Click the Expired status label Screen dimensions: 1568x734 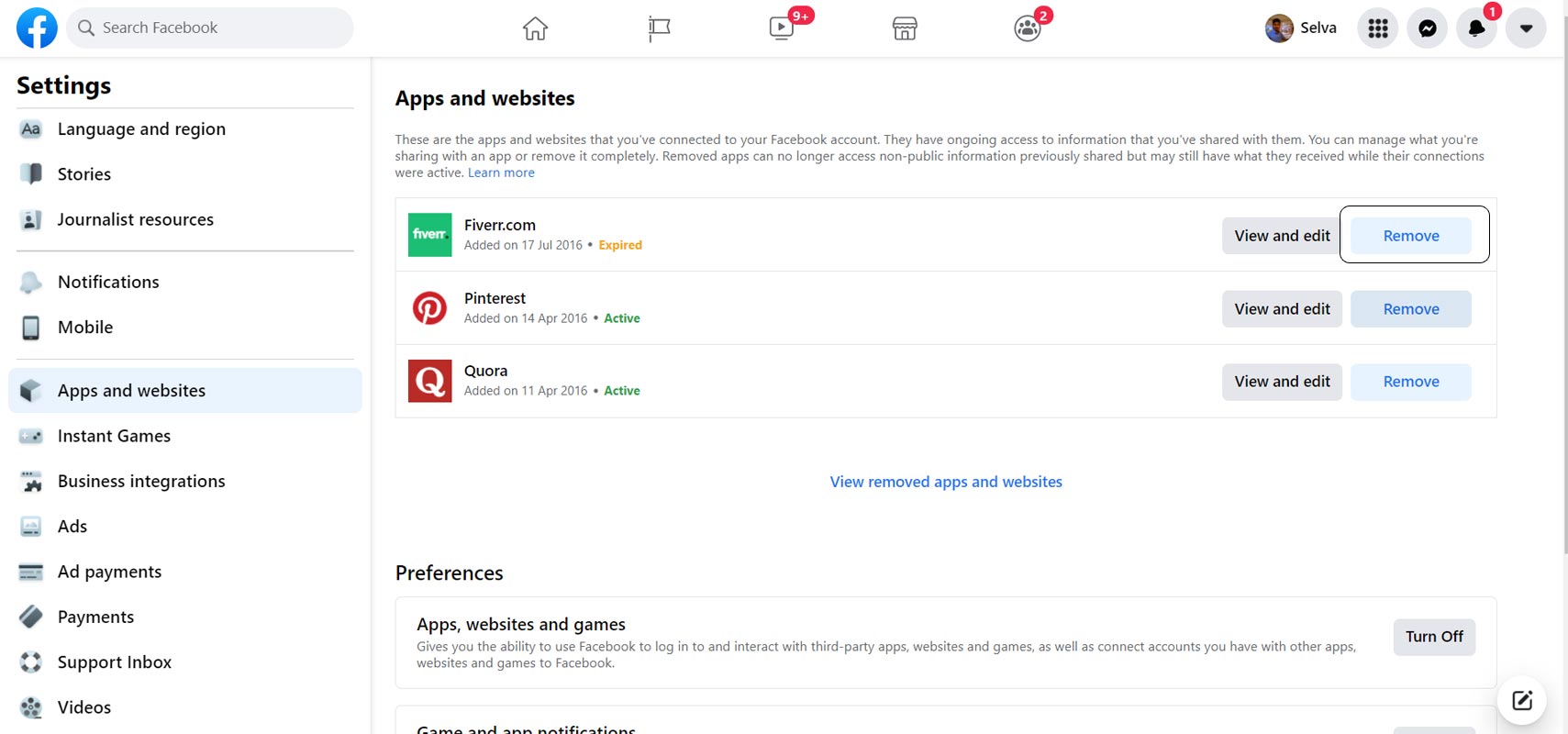[620, 245]
